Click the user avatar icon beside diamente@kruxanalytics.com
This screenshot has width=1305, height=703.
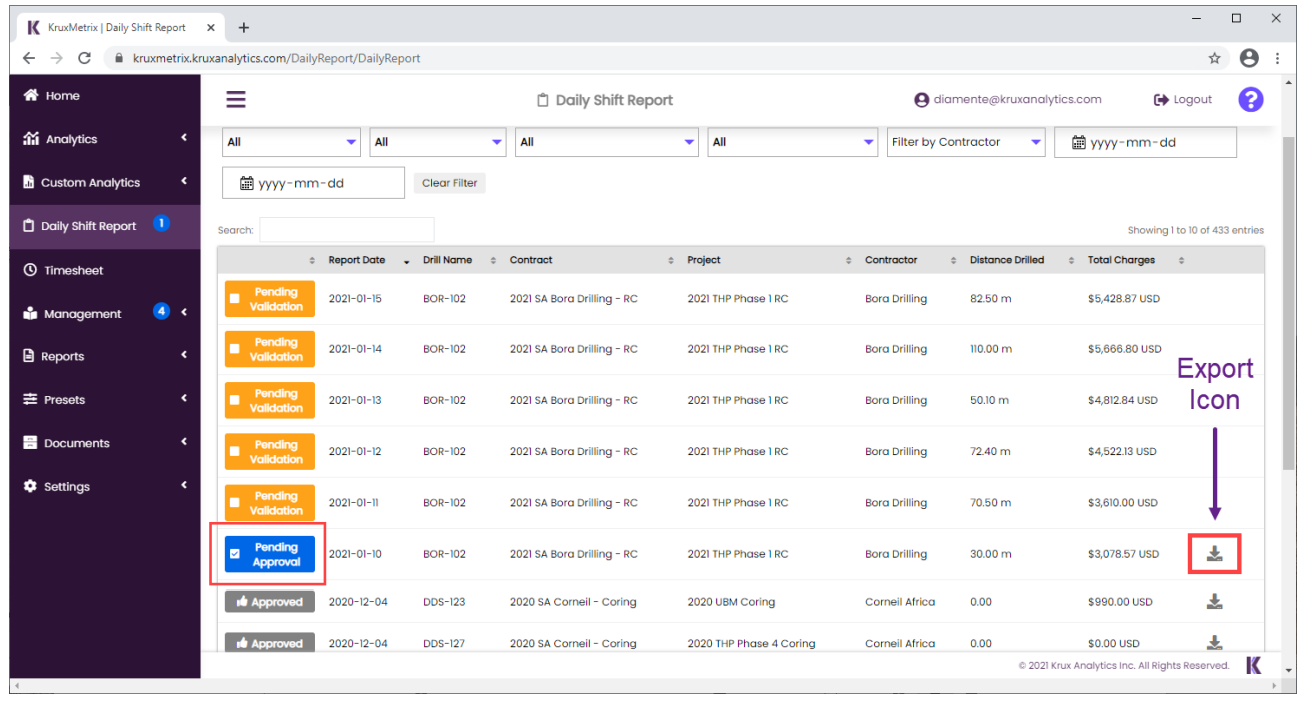pyautogui.click(x=921, y=100)
